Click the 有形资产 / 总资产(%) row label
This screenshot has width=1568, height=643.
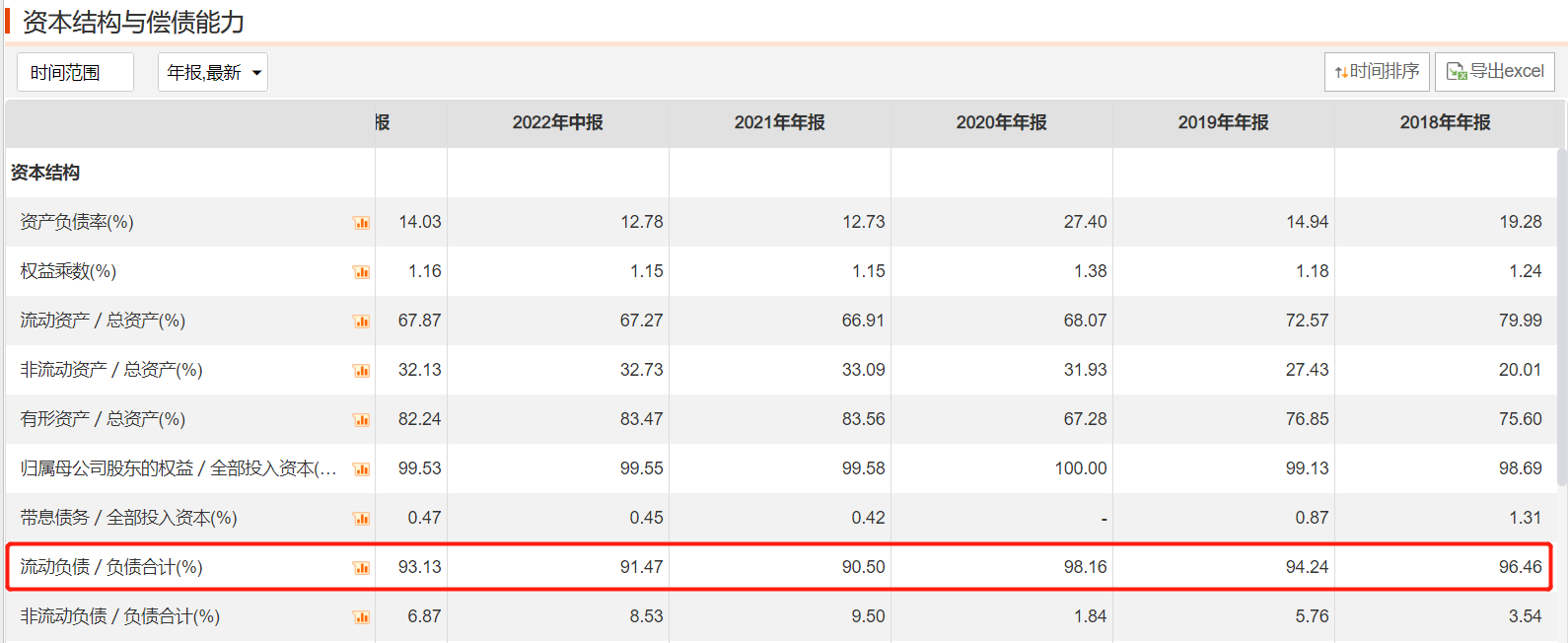click(103, 419)
